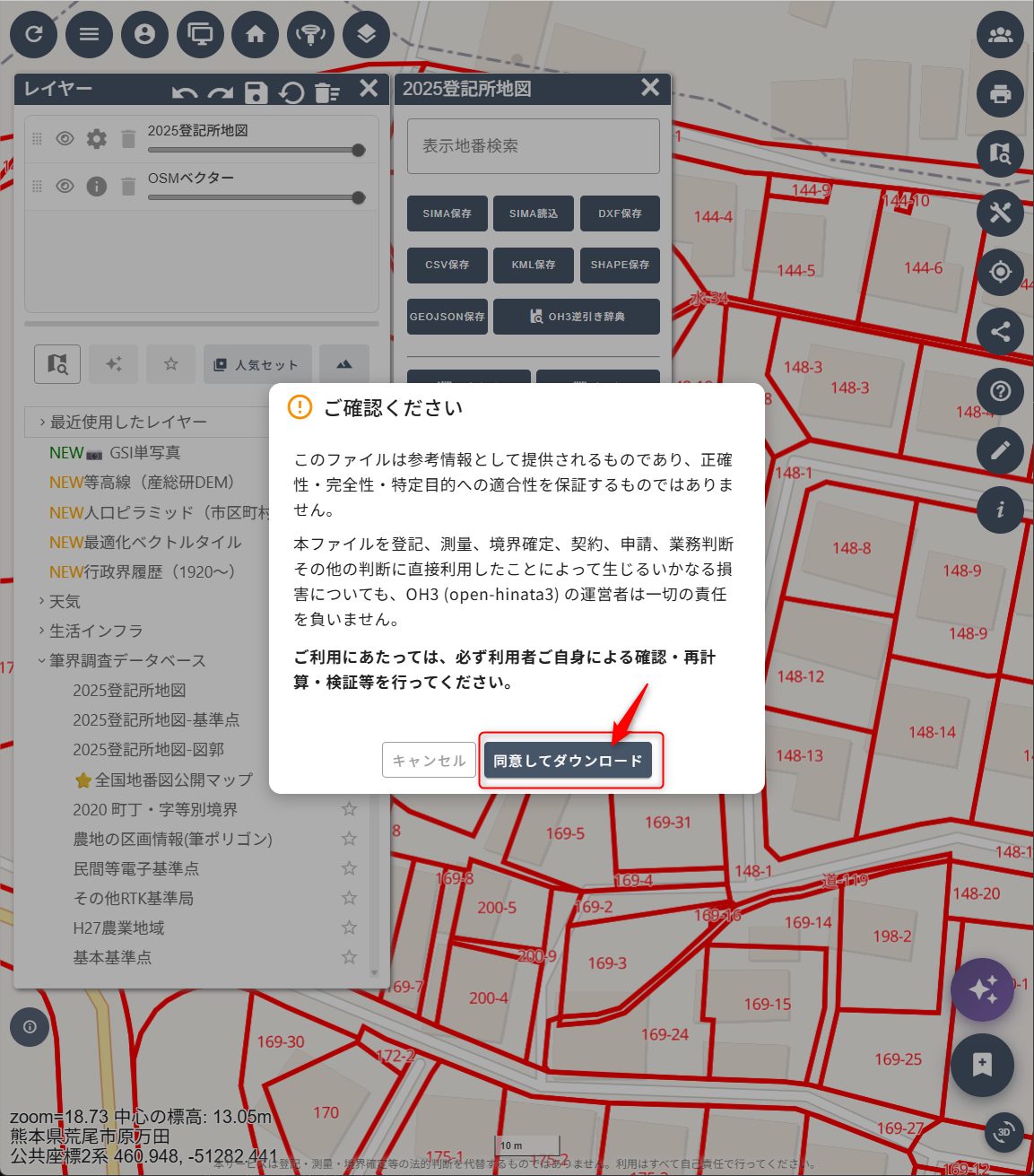Screen dimensions: 1034x1176
Task: Click the current location target icon
Action: pyautogui.click(x=1000, y=272)
